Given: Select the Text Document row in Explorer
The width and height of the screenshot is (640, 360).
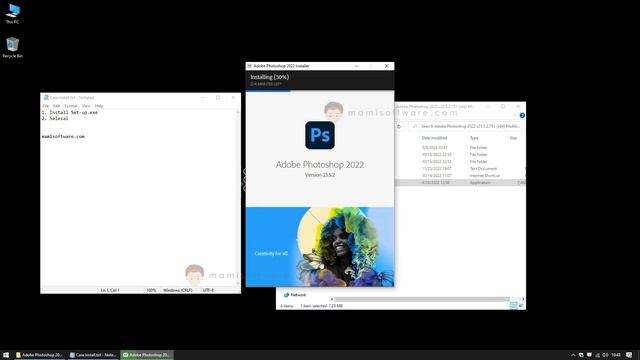Looking at the screenshot, I should 460,169.
